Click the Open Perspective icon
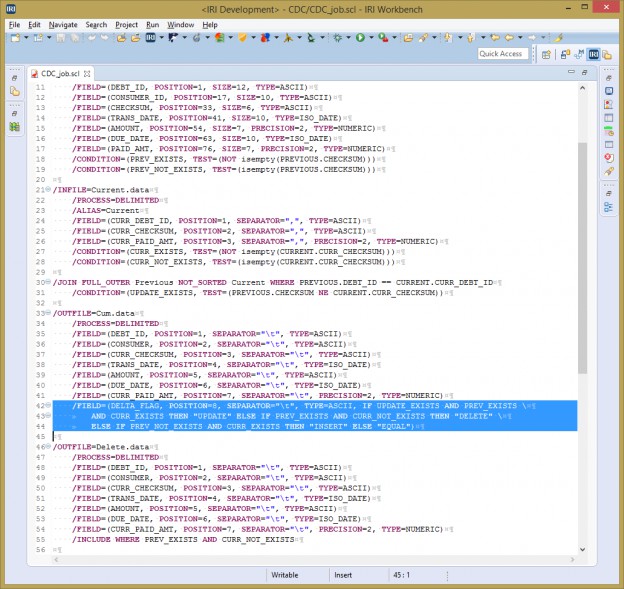 click(x=546, y=54)
